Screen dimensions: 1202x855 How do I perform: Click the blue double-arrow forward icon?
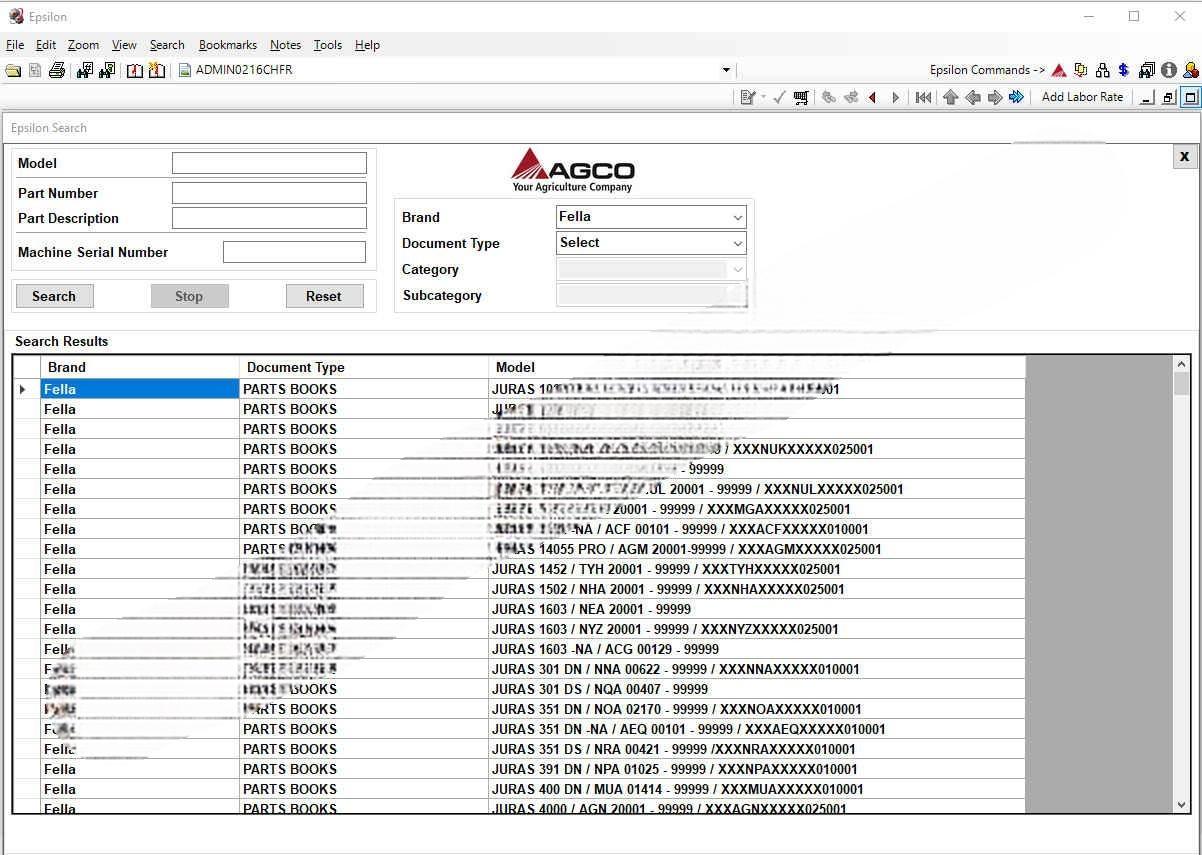pyautogui.click(x=1016, y=97)
